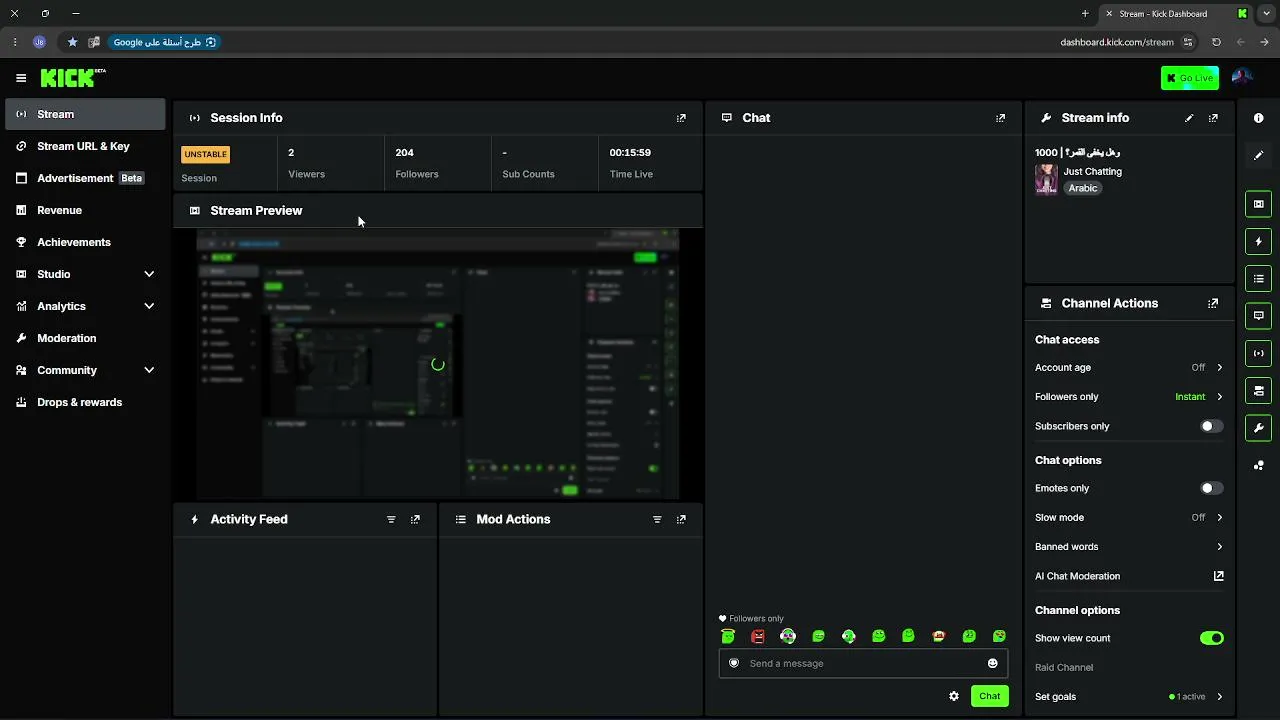
Task: Click the Just Chatting category
Action: pyautogui.click(x=1092, y=171)
